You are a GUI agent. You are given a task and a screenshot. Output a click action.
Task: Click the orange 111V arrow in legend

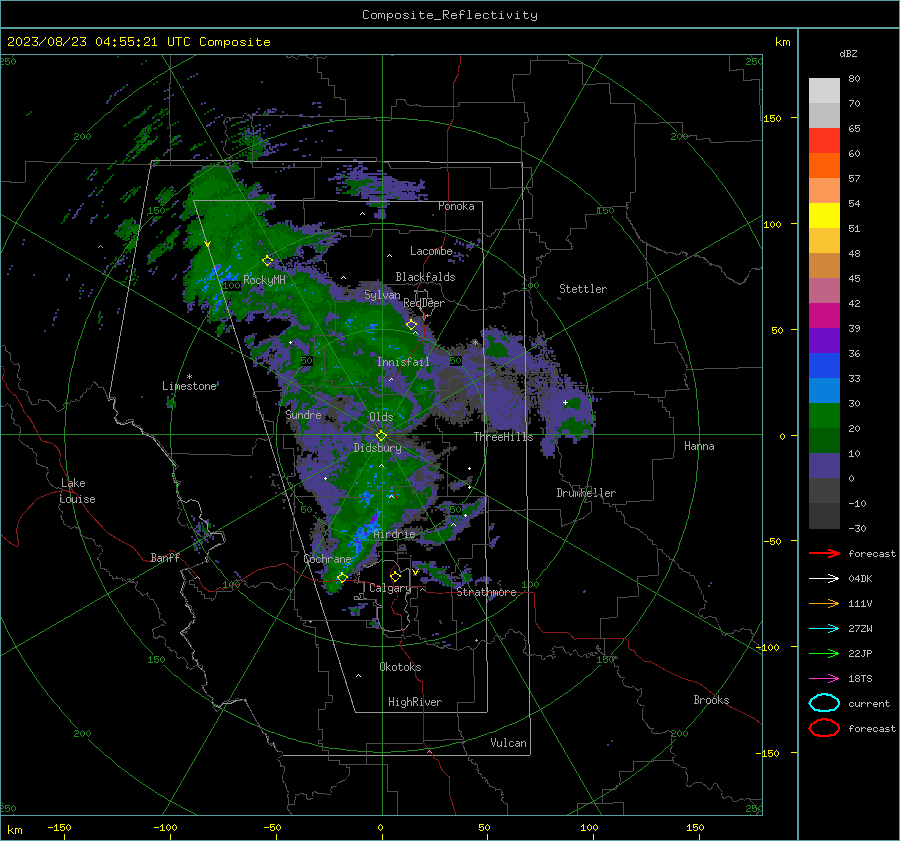pyautogui.click(x=824, y=603)
